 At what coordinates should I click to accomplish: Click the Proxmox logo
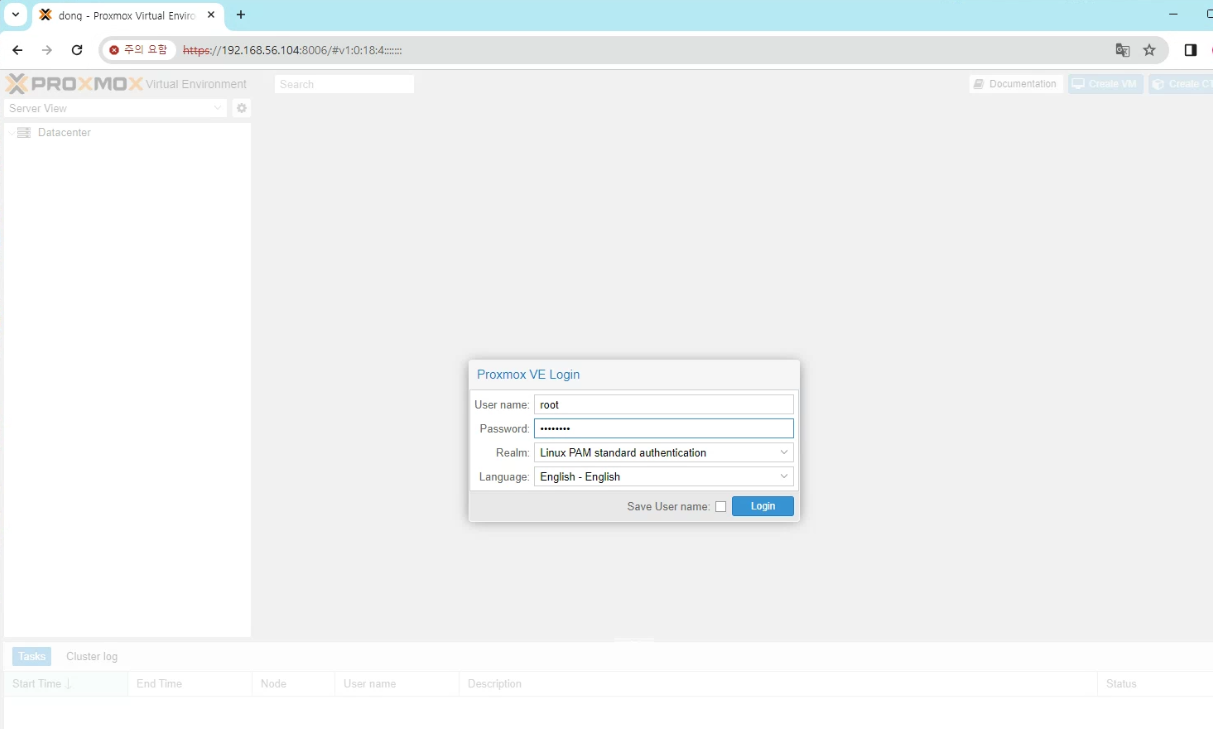click(x=74, y=84)
